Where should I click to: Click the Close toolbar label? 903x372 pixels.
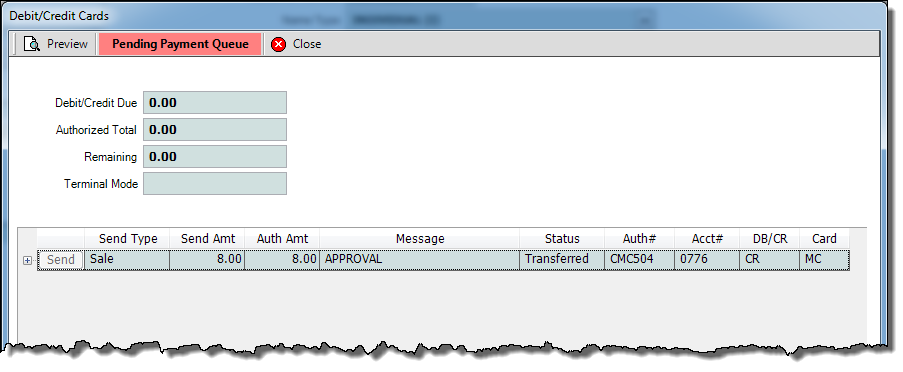click(x=307, y=44)
